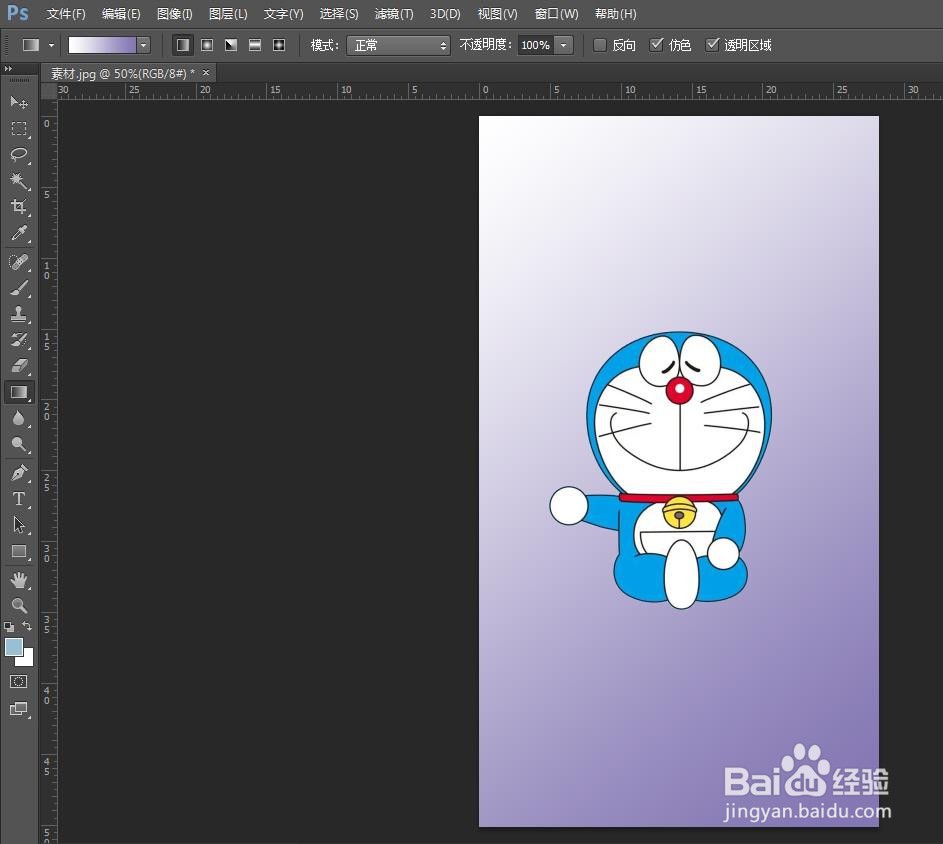This screenshot has width=943, height=844.
Task: Select the Lasso tool
Action: 19,155
